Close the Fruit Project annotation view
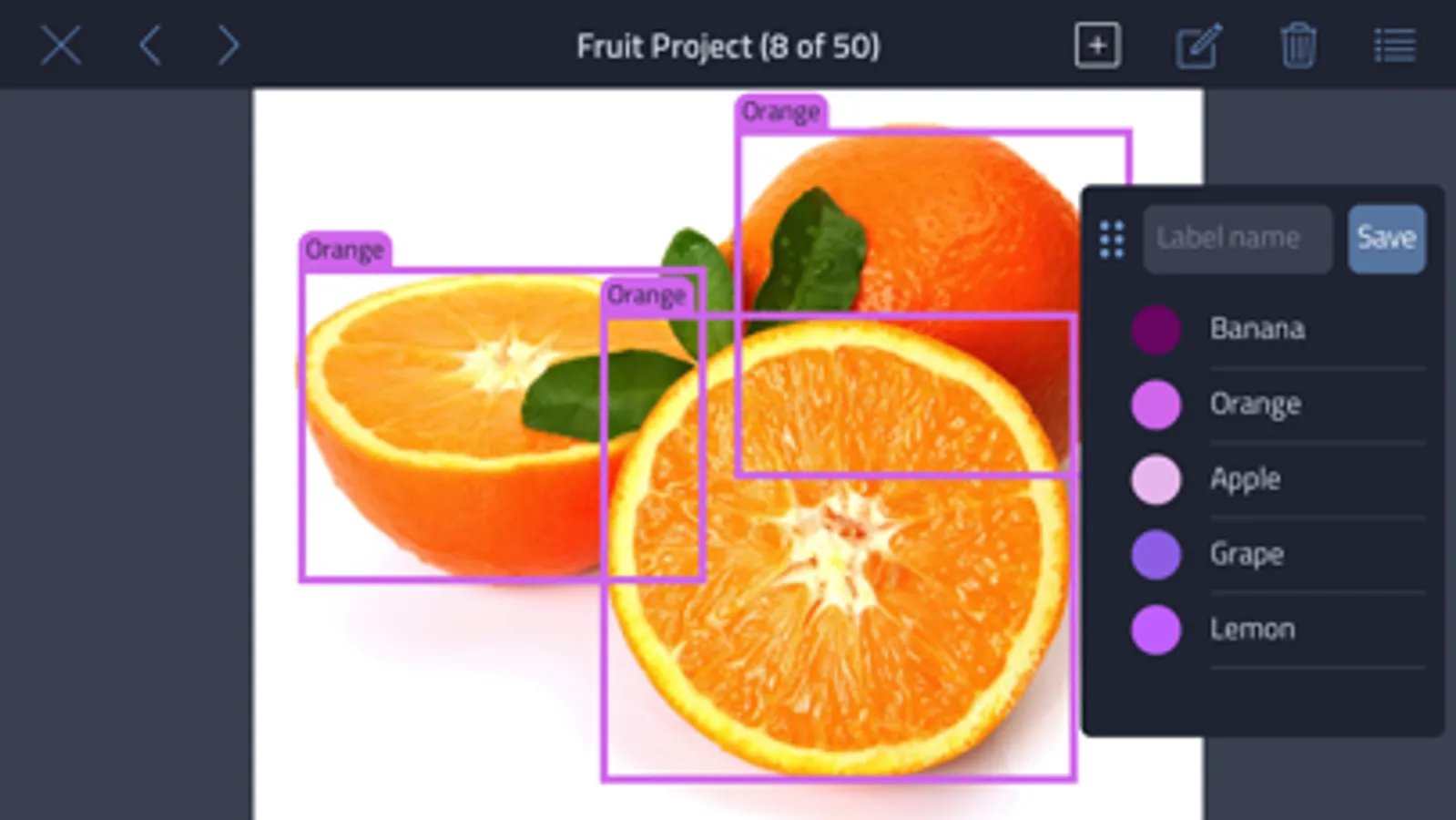 coord(61,46)
